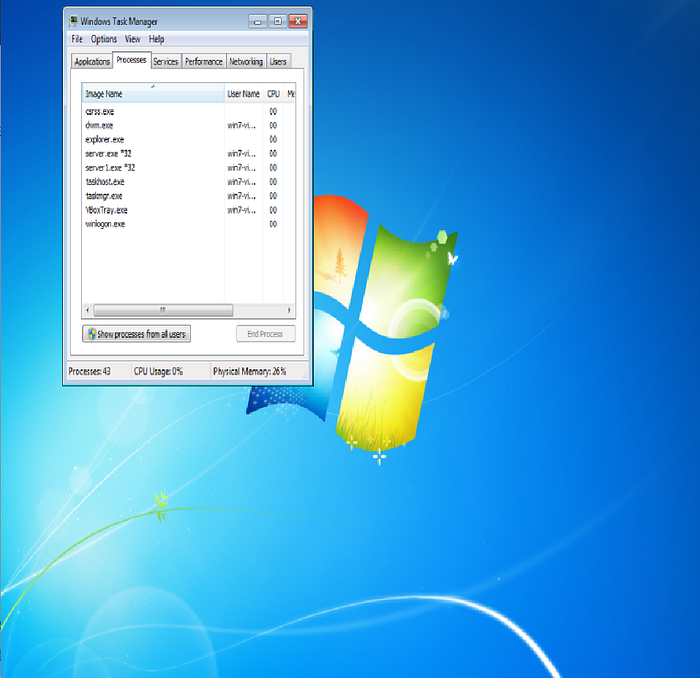Select the taskmgr.exe process
The image size is (700, 678).
pos(188,196)
